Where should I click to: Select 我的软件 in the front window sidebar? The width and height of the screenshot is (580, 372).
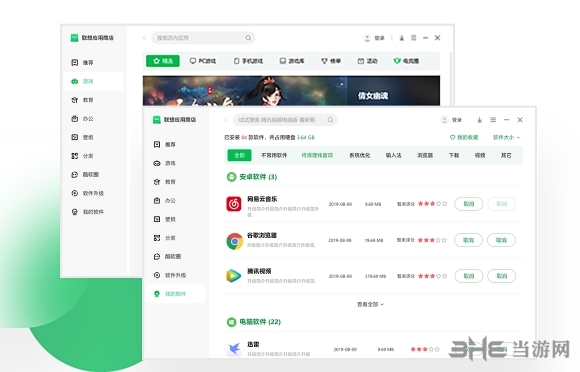175,294
